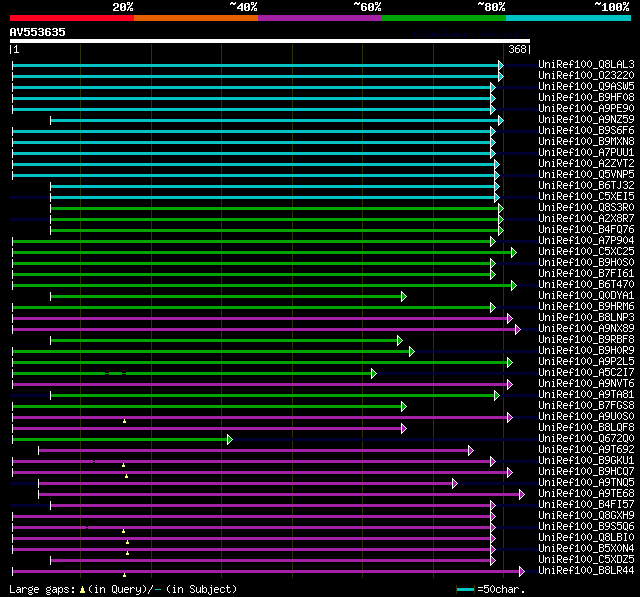Click the cyan ~100% identity color band

[x=568, y=18]
